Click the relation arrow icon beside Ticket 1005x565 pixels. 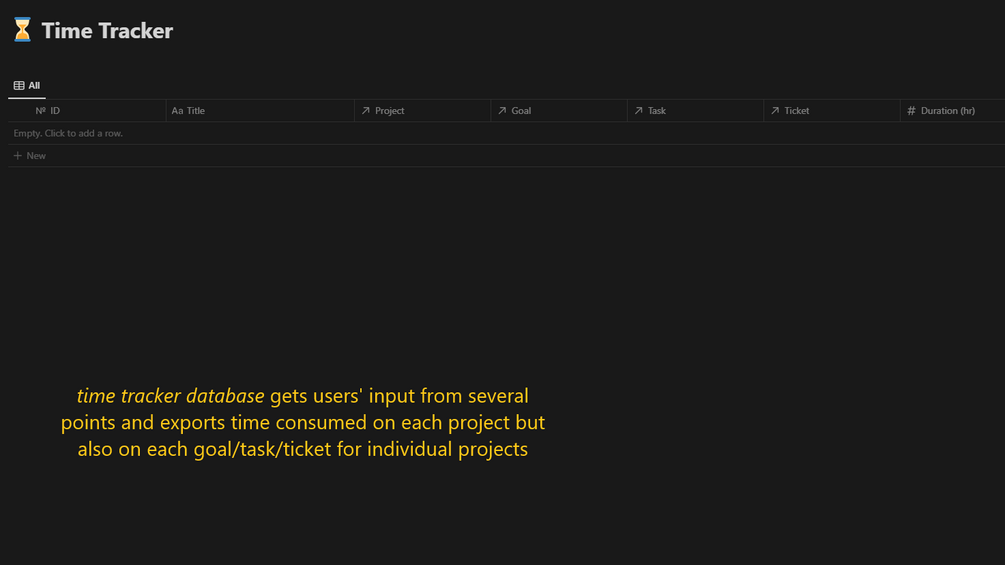tap(774, 111)
